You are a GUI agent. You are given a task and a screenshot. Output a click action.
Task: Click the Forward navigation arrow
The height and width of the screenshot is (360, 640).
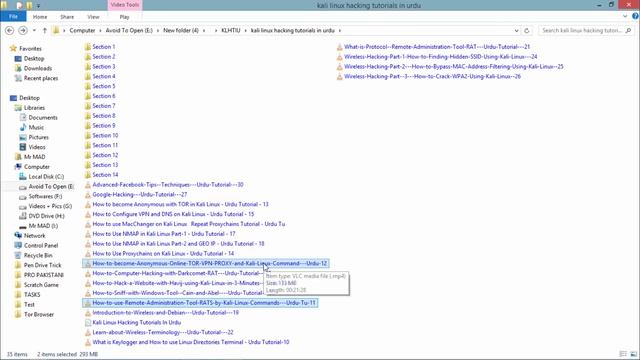click(x=23, y=31)
